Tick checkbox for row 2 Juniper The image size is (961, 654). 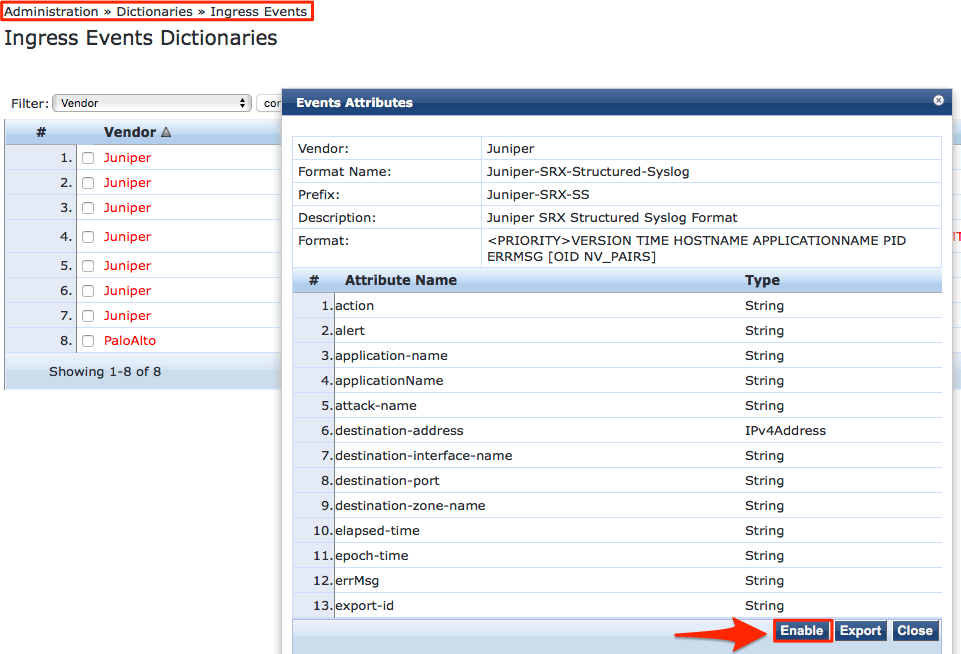click(x=88, y=183)
